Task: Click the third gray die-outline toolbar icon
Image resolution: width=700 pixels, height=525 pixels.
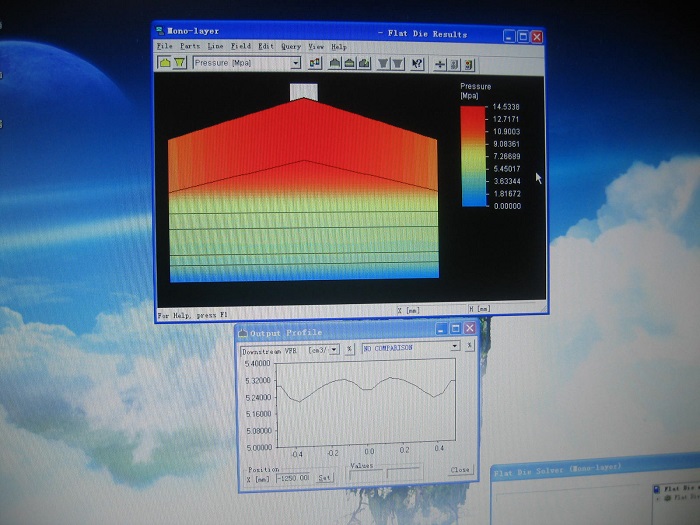Action: point(364,64)
